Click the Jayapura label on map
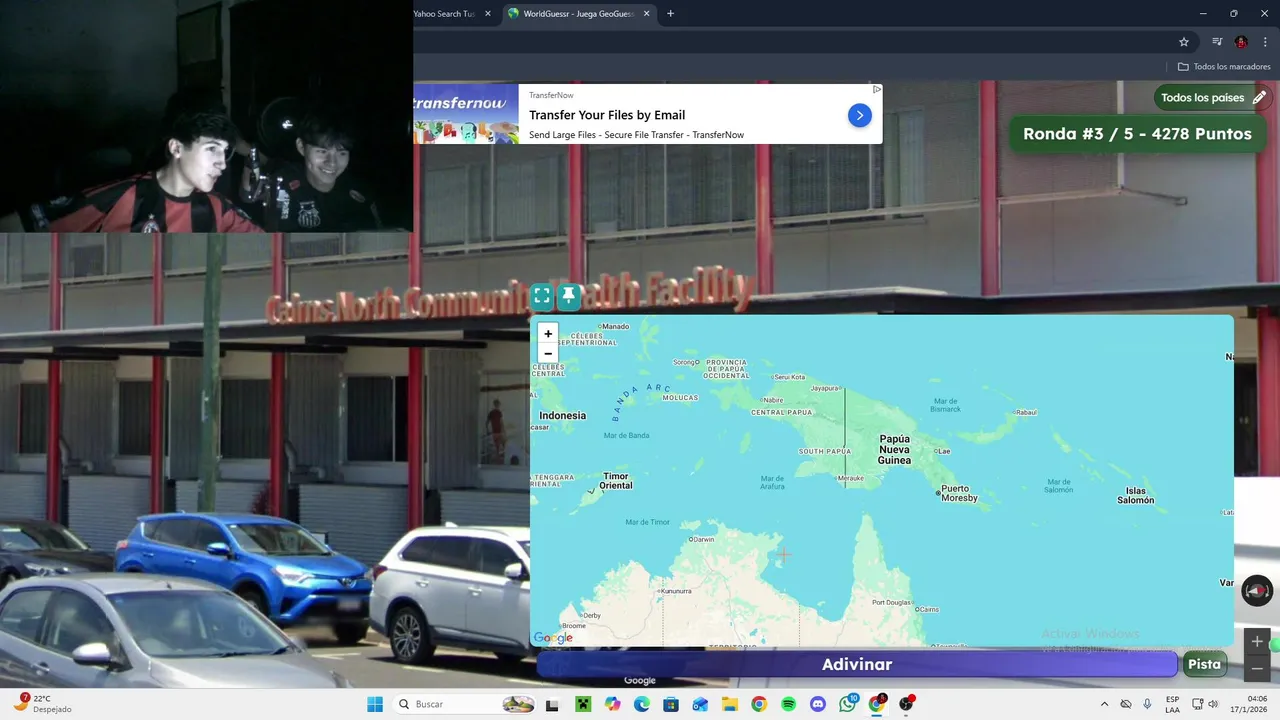Viewport: 1280px width, 720px height. tap(824, 388)
